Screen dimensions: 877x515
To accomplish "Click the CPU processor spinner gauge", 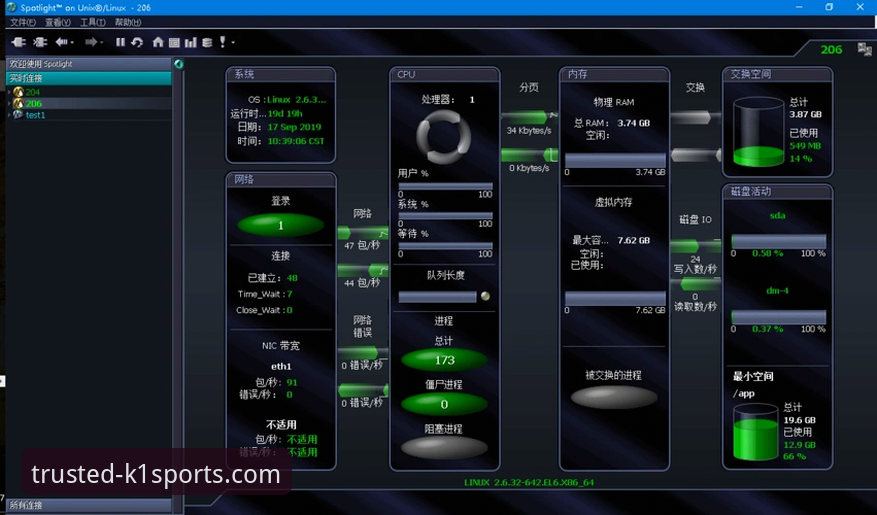I will pos(444,136).
